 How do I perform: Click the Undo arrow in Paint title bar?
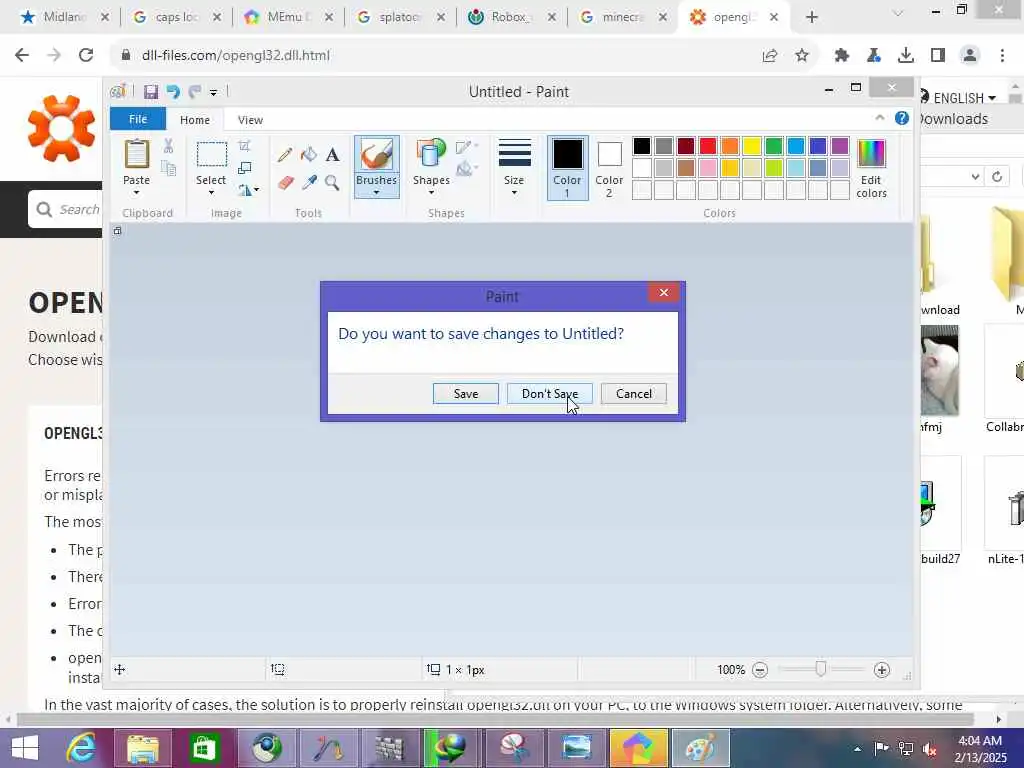(x=173, y=92)
